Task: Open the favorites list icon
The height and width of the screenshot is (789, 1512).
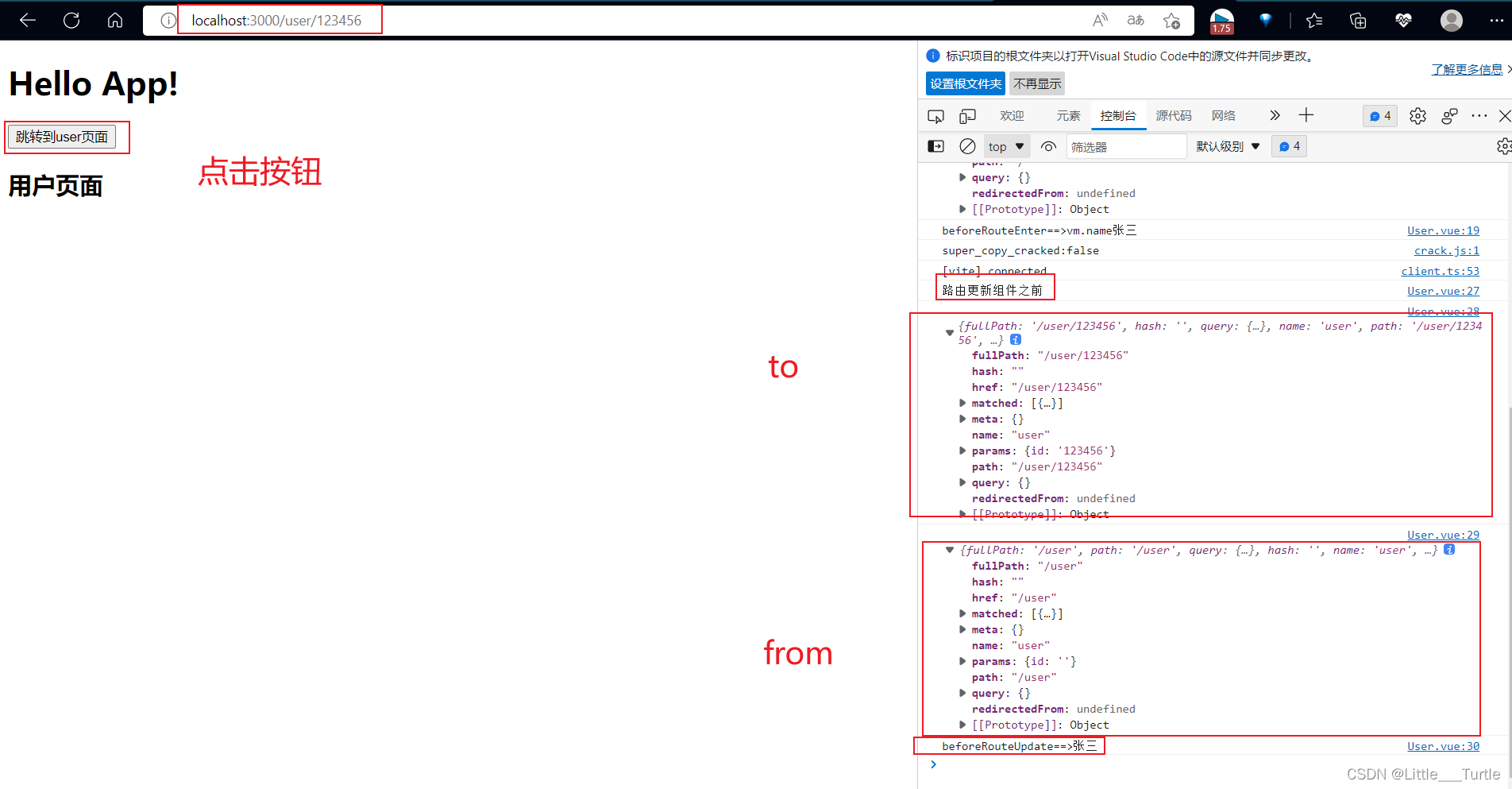Action: tap(1314, 21)
